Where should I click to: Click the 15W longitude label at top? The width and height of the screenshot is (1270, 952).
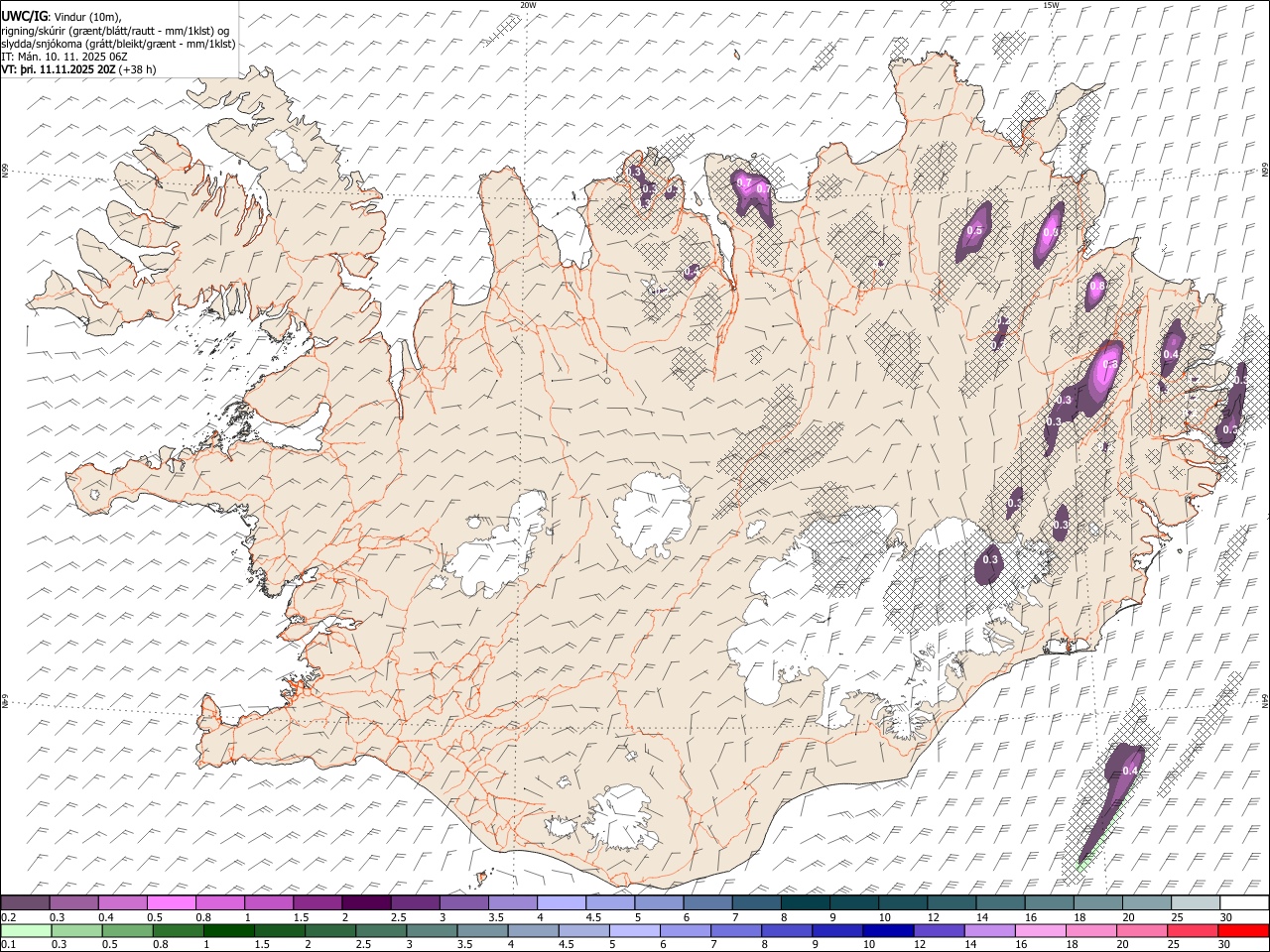click(x=1051, y=5)
